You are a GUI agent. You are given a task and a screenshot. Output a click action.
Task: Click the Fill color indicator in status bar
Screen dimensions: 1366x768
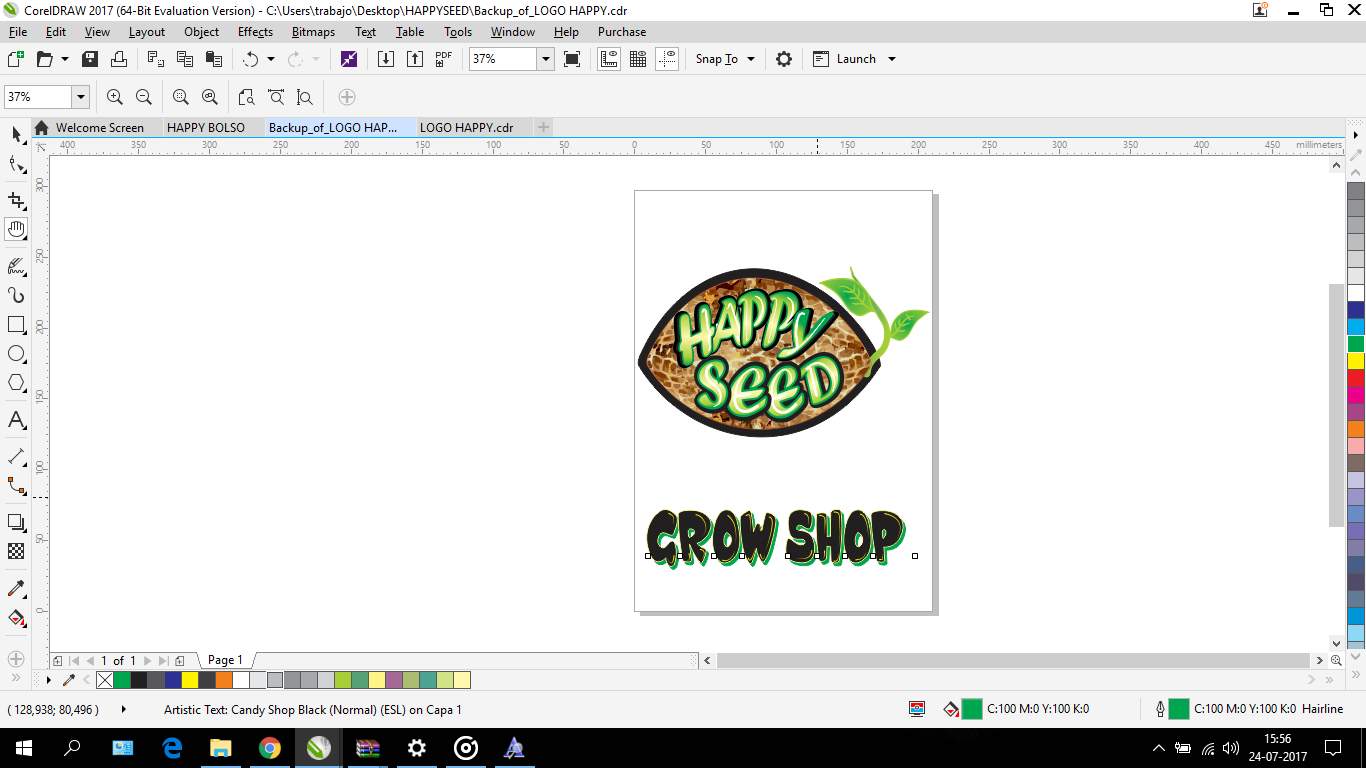(x=972, y=709)
